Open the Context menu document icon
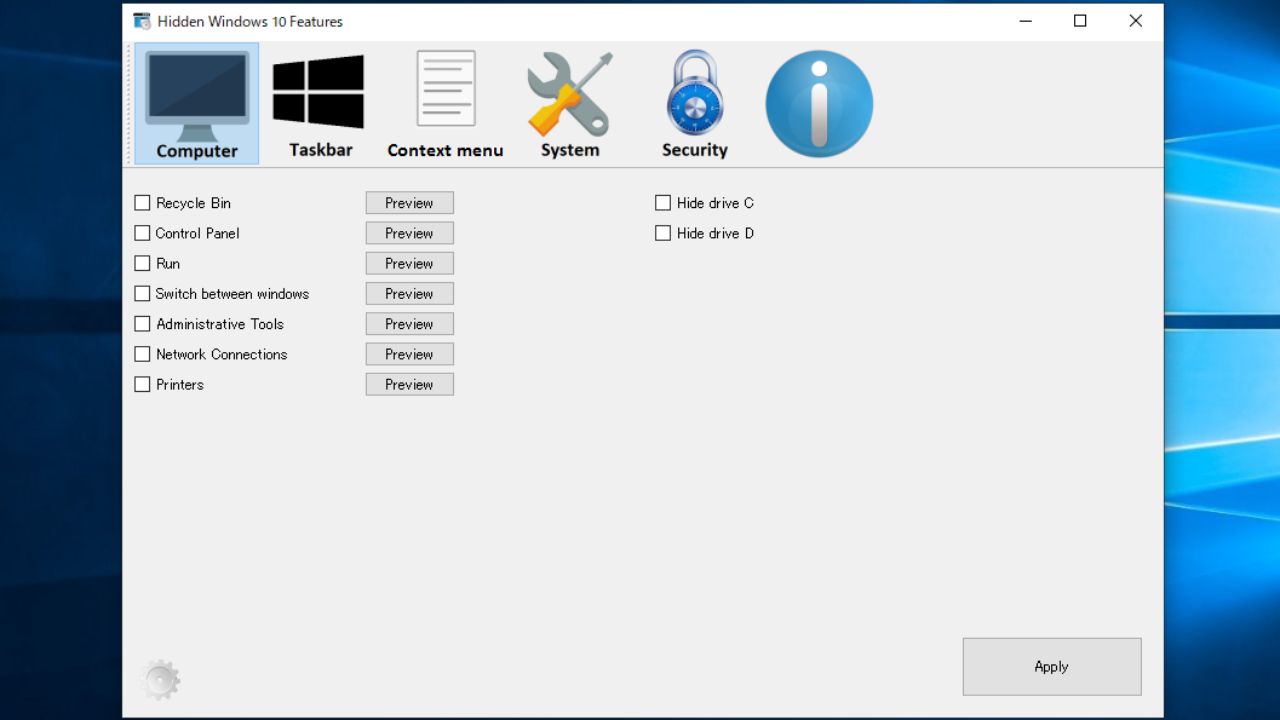Viewport: 1280px width, 720px height. coord(445,103)
